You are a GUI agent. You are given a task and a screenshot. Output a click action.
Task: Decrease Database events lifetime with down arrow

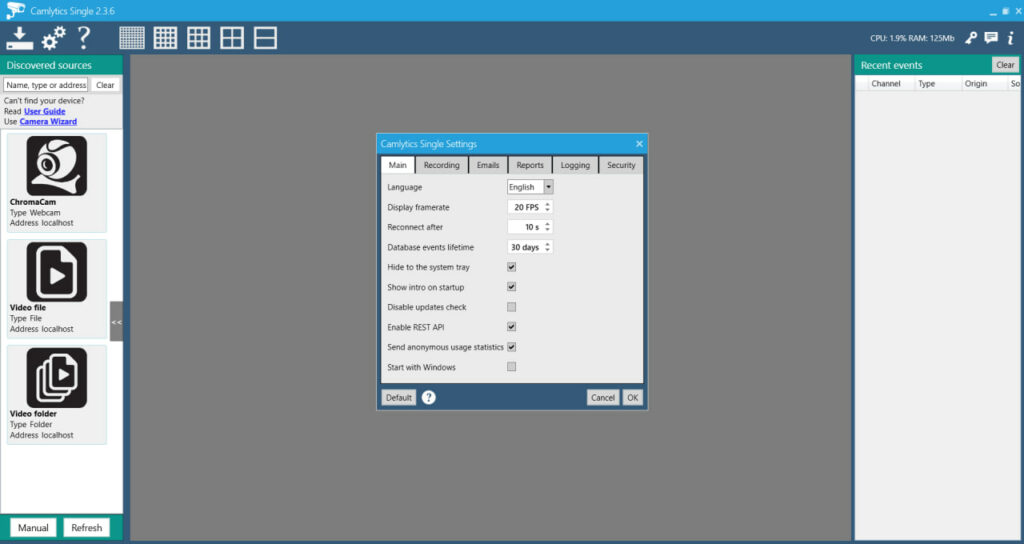pos(547,251)
